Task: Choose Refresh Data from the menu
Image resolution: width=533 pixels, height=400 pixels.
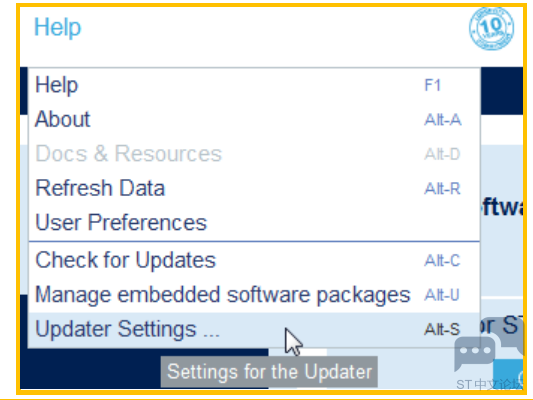Action: click(254, 188)
